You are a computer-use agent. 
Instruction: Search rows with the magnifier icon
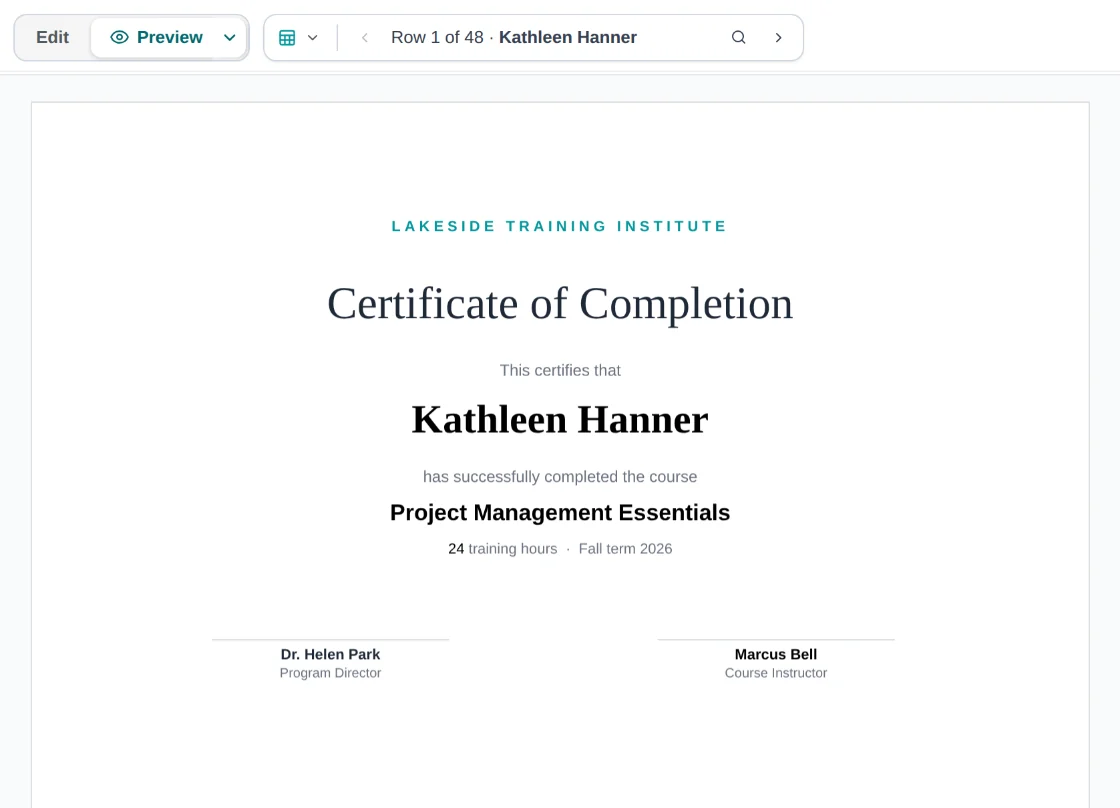(x=739, y=37)
